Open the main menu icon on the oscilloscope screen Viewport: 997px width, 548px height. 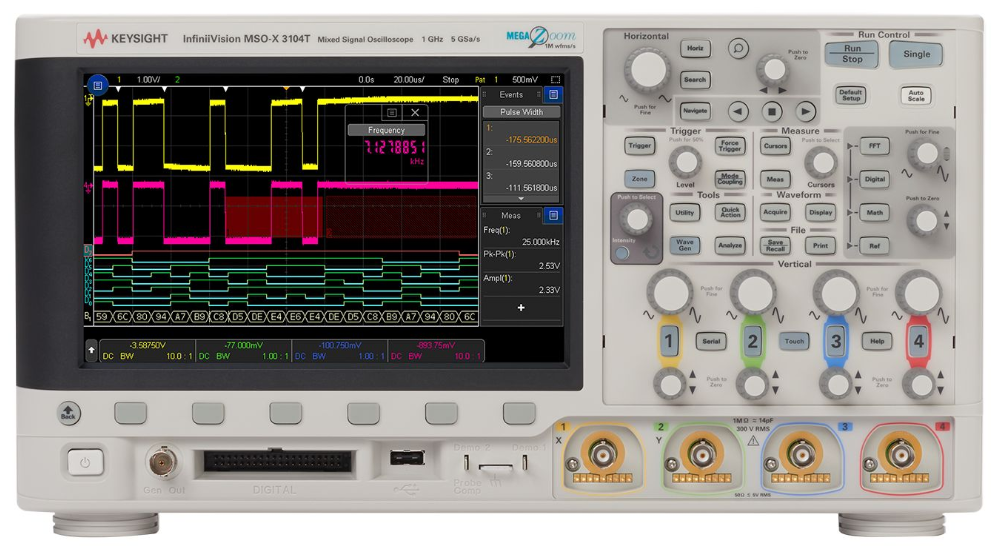97,84
